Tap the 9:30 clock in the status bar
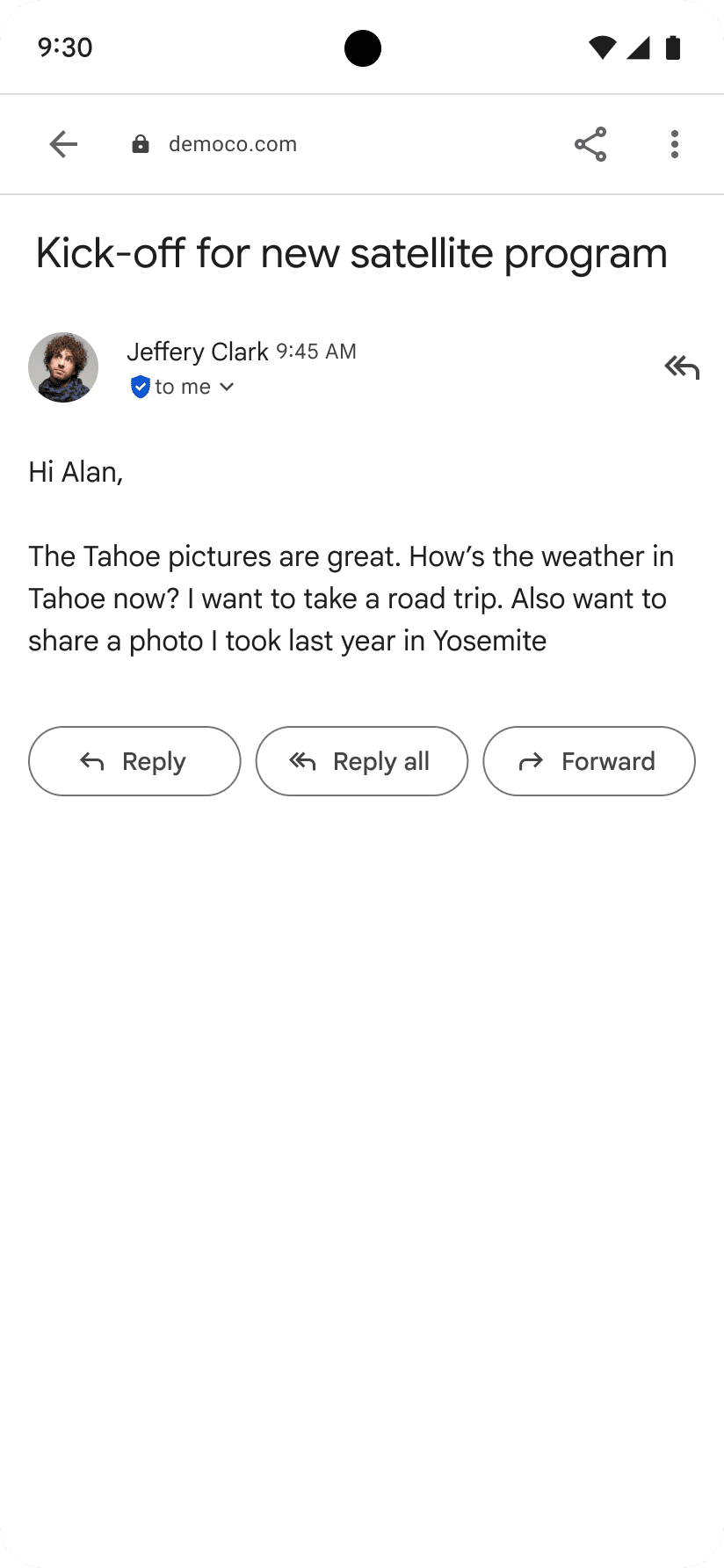The width and height of the screenshot is (724, 1568). (x=65, y=47)
